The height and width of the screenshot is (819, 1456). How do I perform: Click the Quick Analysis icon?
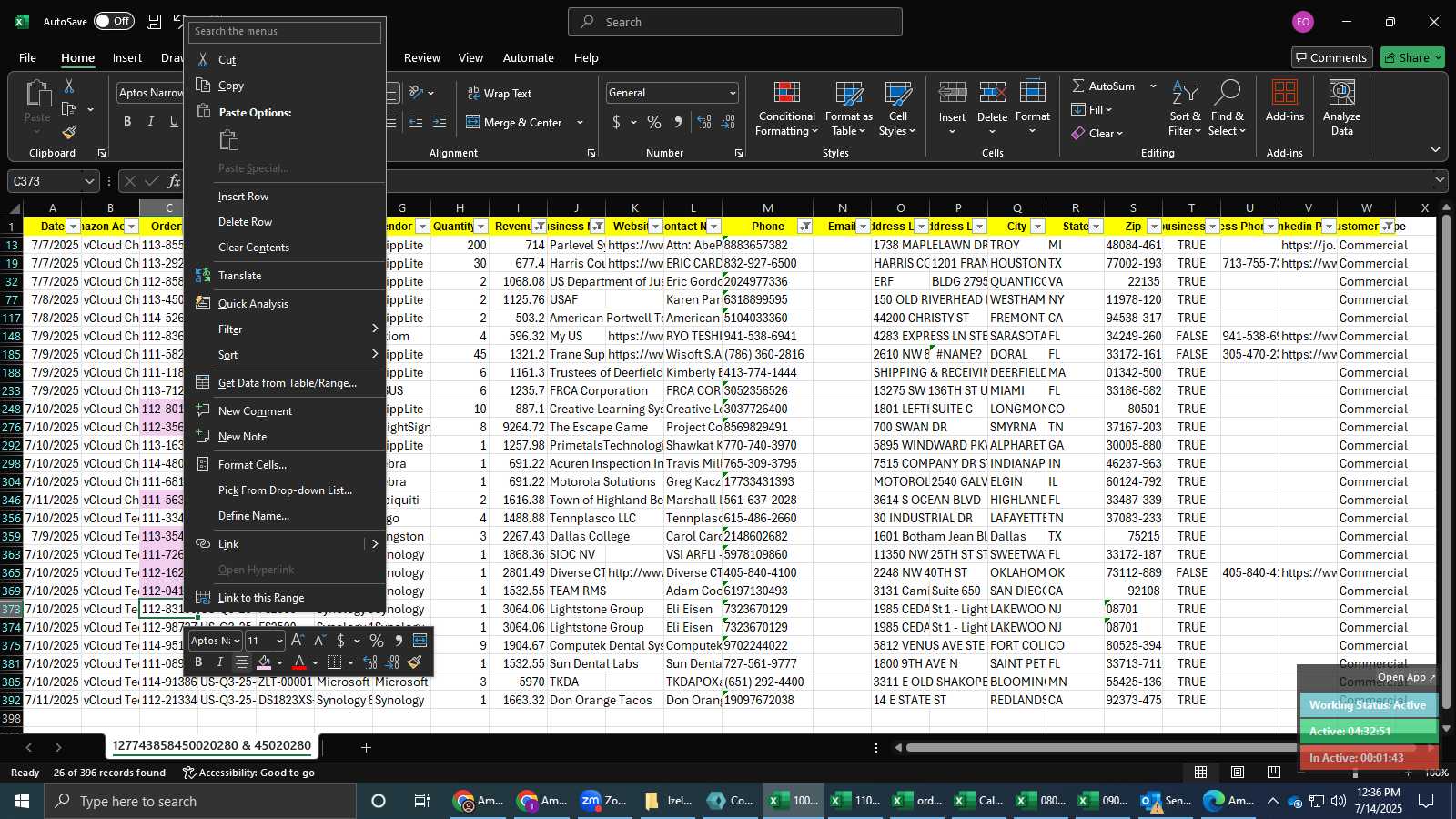click(x=203, y=303)
